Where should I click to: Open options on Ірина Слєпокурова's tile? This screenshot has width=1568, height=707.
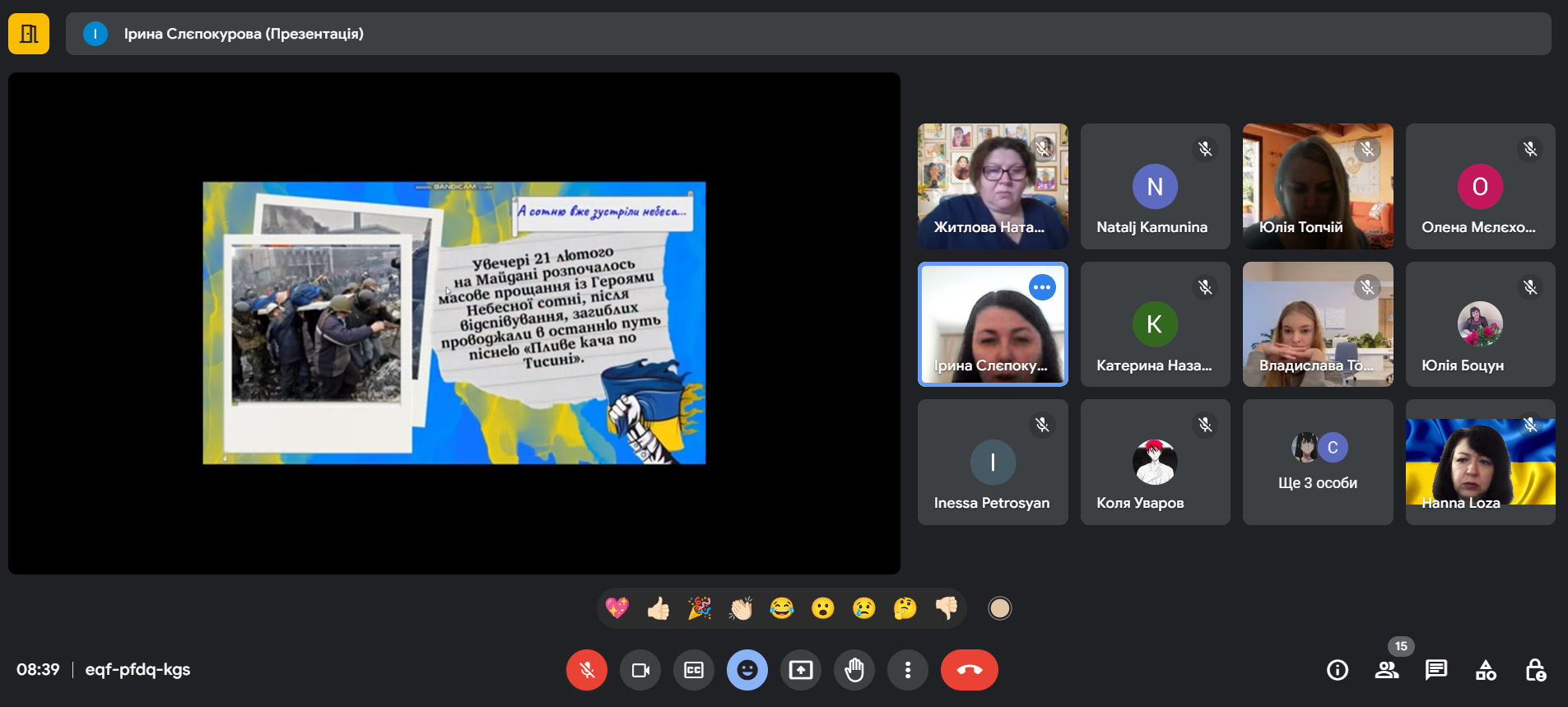click(1042, 287)
